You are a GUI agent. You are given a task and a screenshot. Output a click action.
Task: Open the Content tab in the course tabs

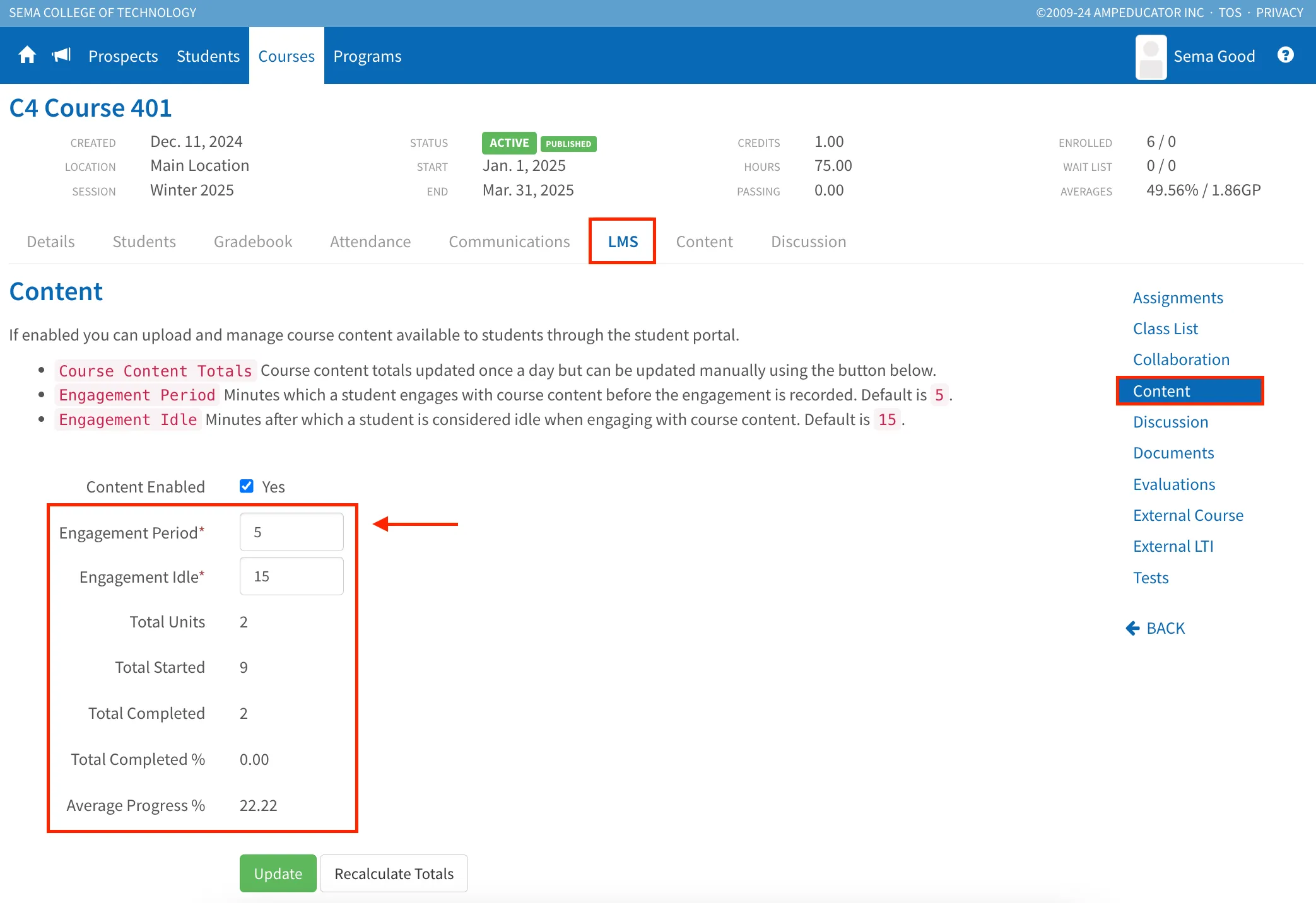point(705,242)
